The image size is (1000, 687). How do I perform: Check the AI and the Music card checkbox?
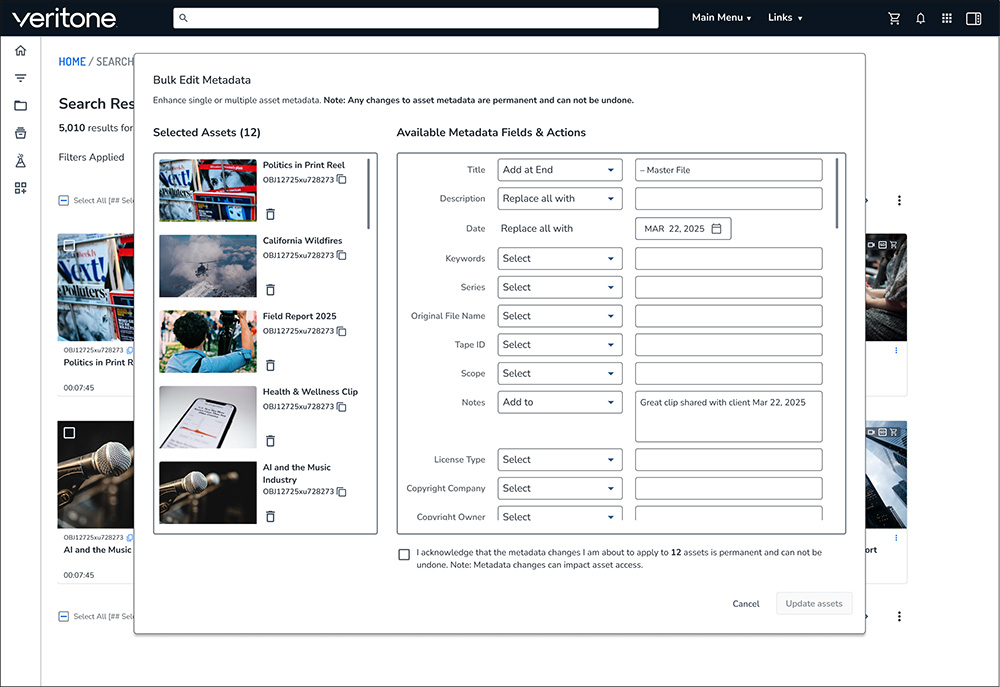(70, 432)
